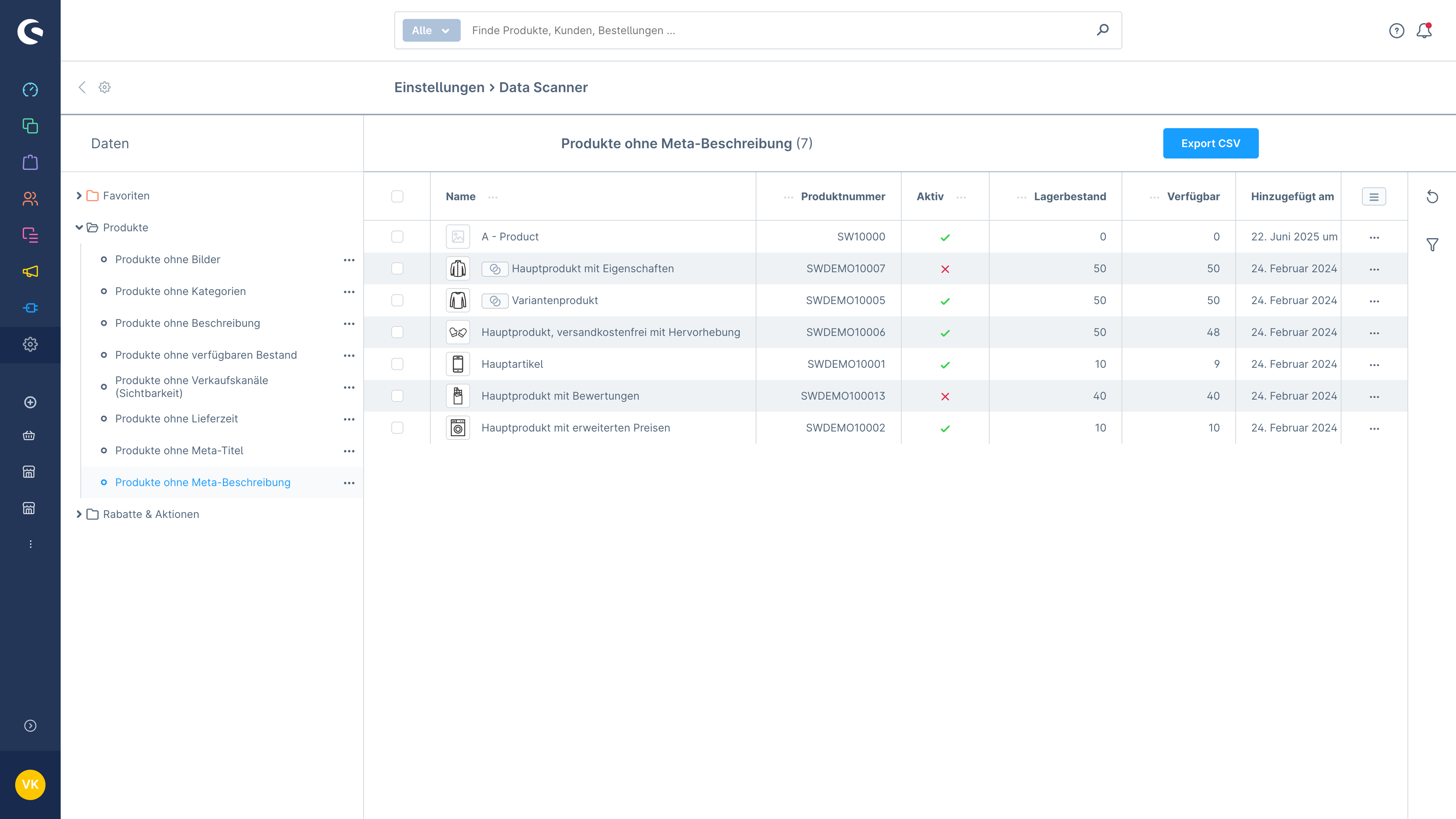Open options for Produkte ohne Lieferzeit

point(349,419)
